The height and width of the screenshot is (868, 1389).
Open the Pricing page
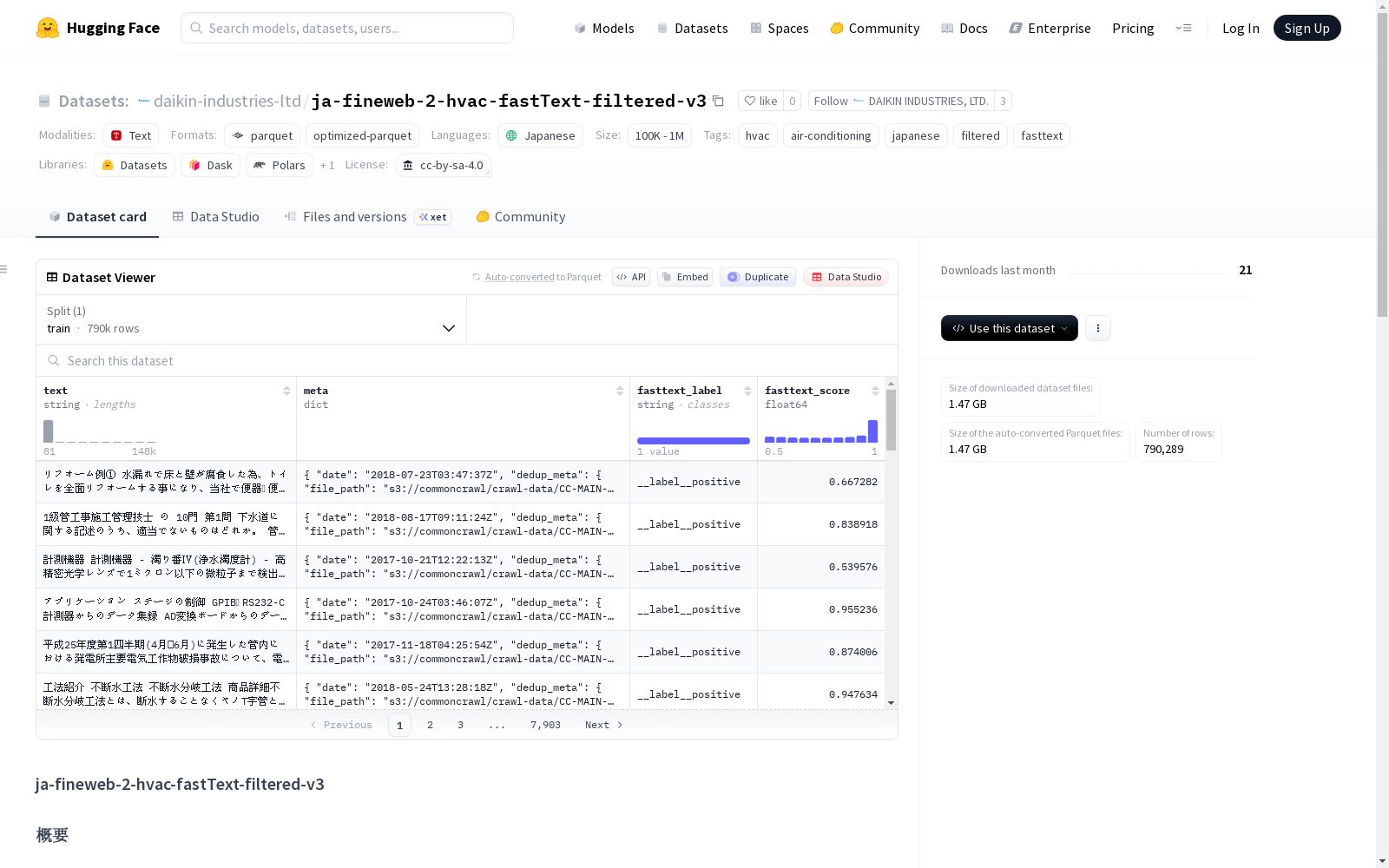coord(1133,28)
